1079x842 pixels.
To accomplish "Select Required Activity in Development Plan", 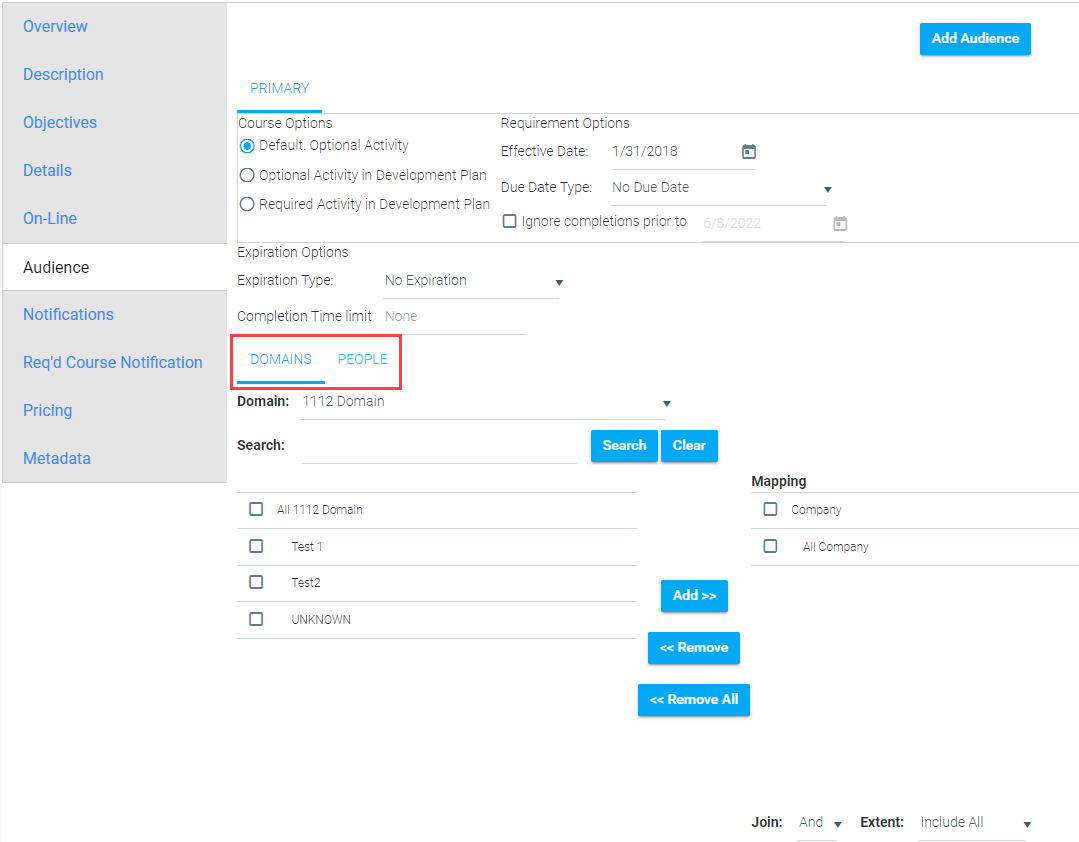I will [247, 204].
